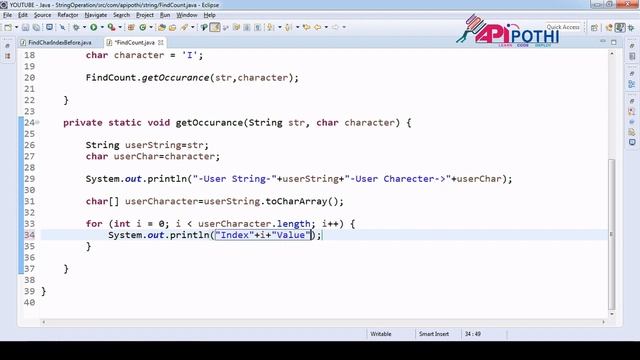
Task: Click the Quick Access search field
Action: [563, 27]
